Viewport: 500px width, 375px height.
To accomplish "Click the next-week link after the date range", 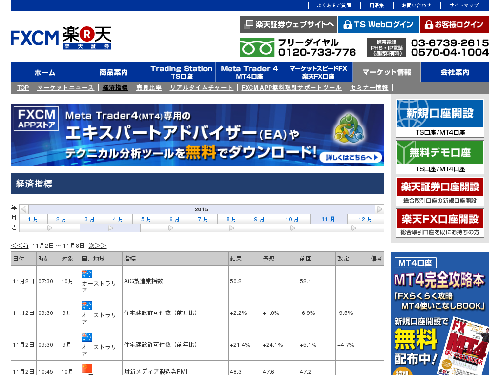I will click(x=97, y=246).
